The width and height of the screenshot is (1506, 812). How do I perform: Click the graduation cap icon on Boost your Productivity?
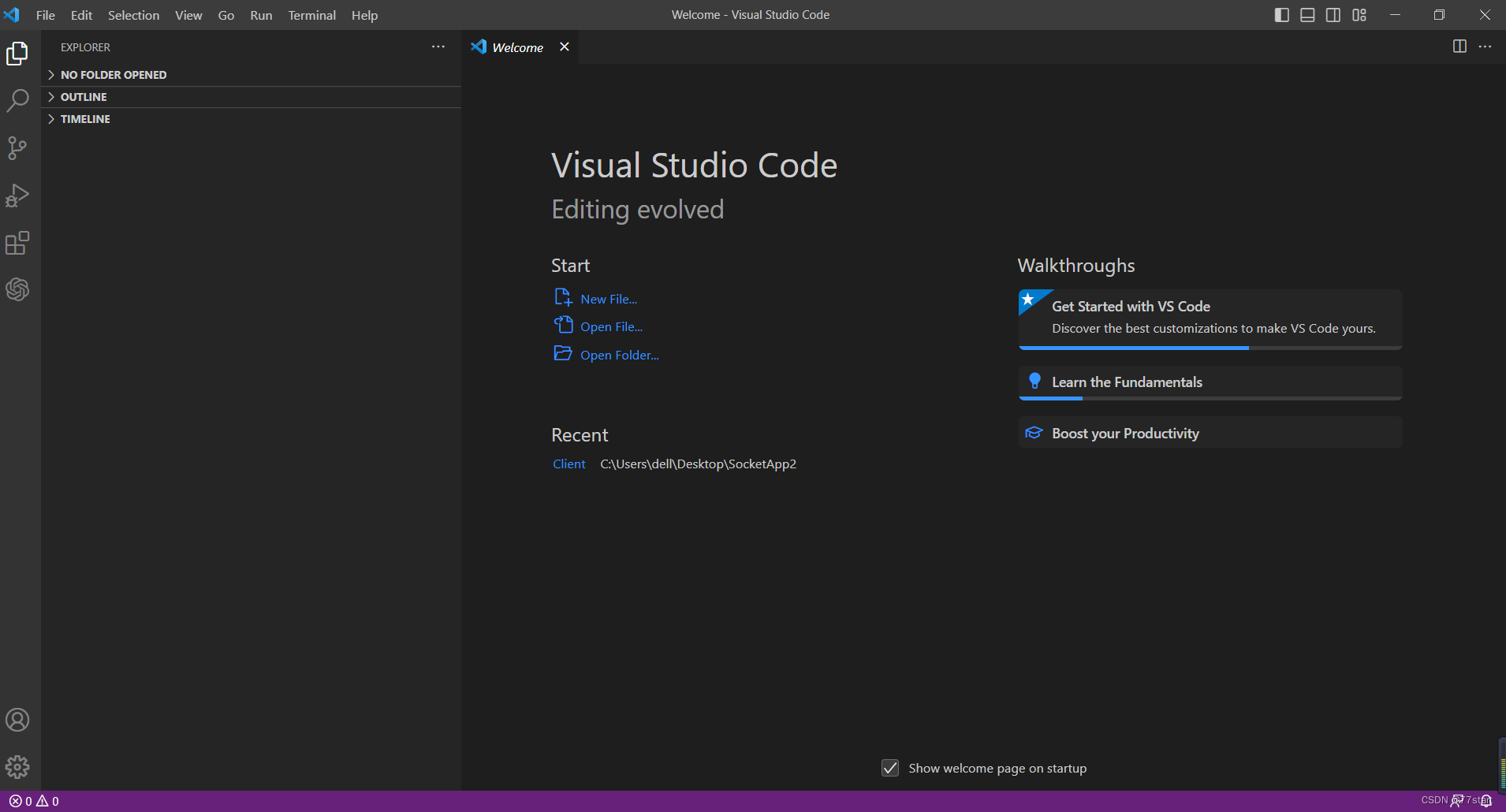1034,433
